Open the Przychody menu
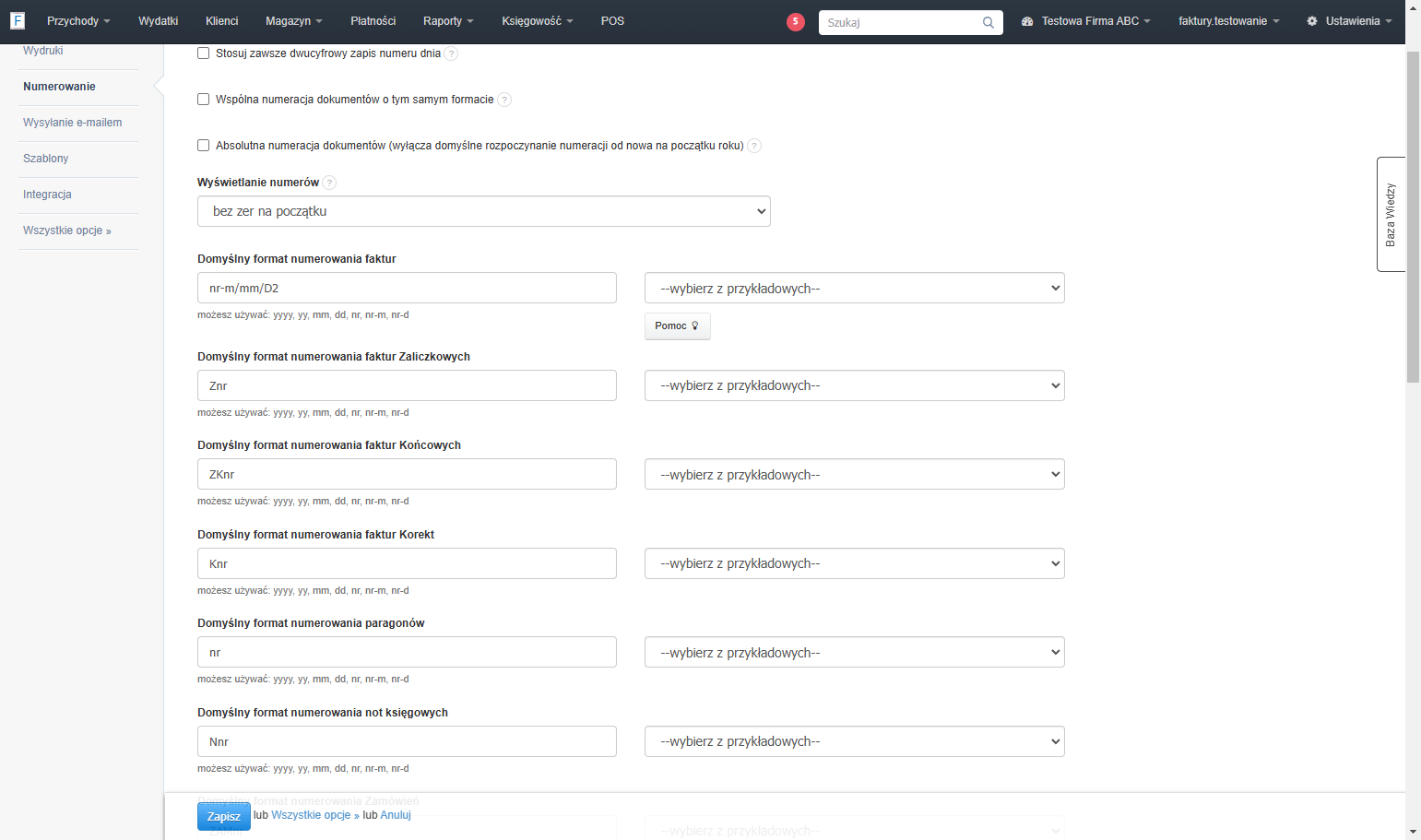 (78, 21)
